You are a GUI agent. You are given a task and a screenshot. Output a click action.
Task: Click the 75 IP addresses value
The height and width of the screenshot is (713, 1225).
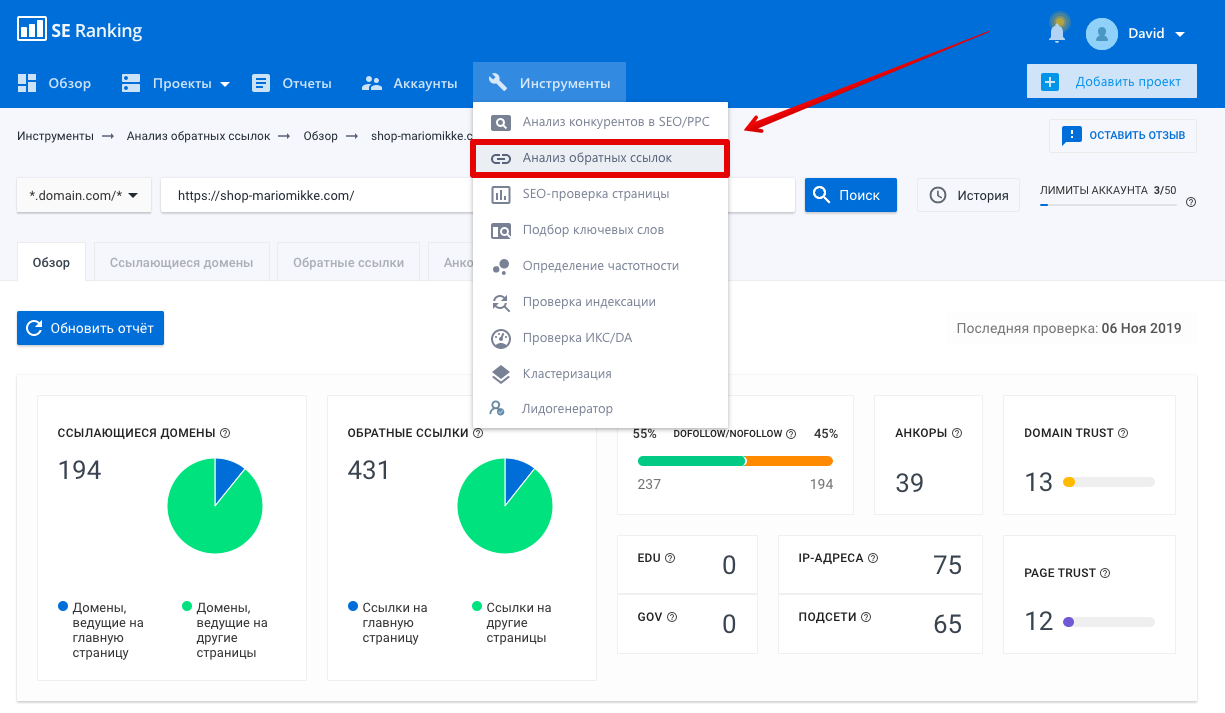tap(947, 565)
